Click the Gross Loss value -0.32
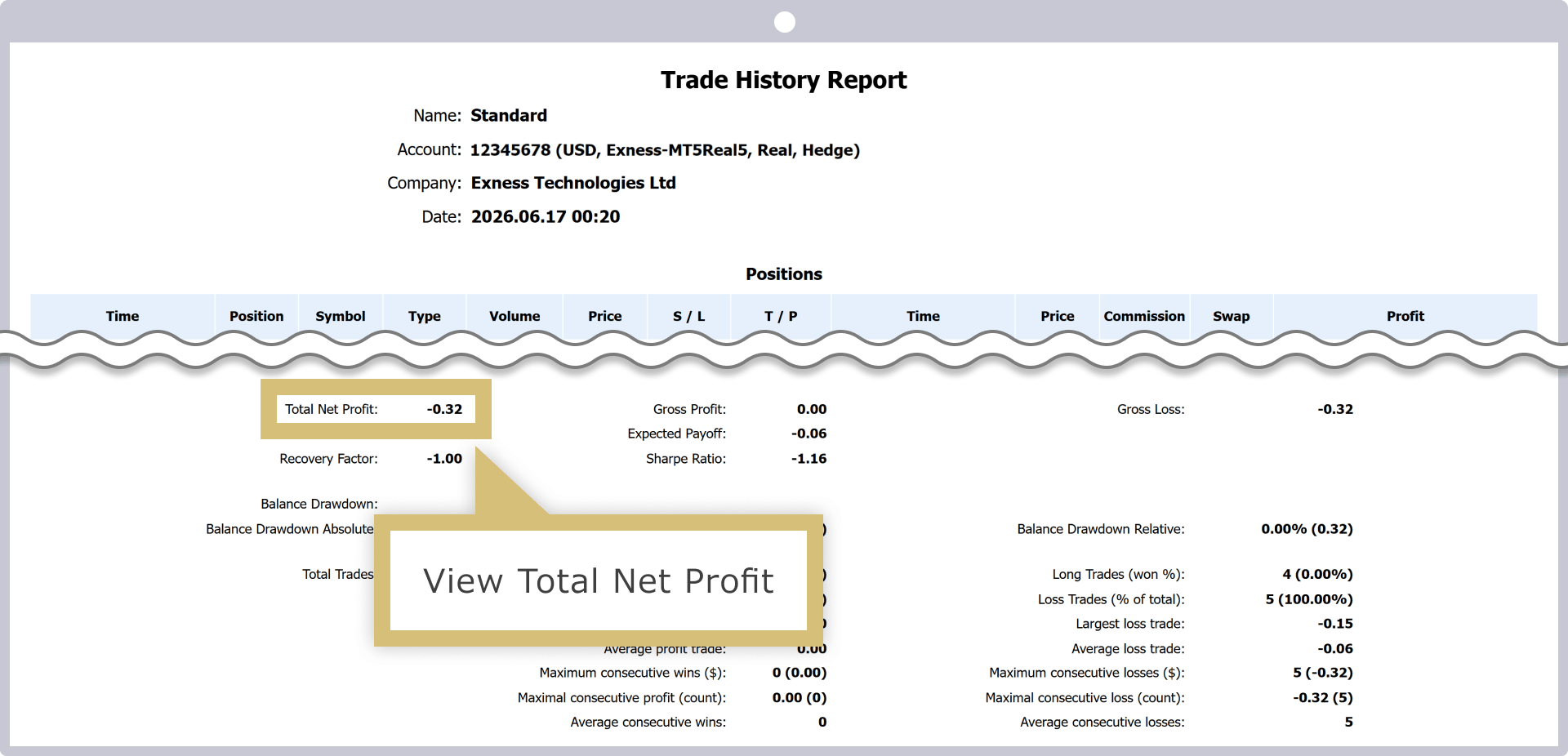 coord(1335,409)
